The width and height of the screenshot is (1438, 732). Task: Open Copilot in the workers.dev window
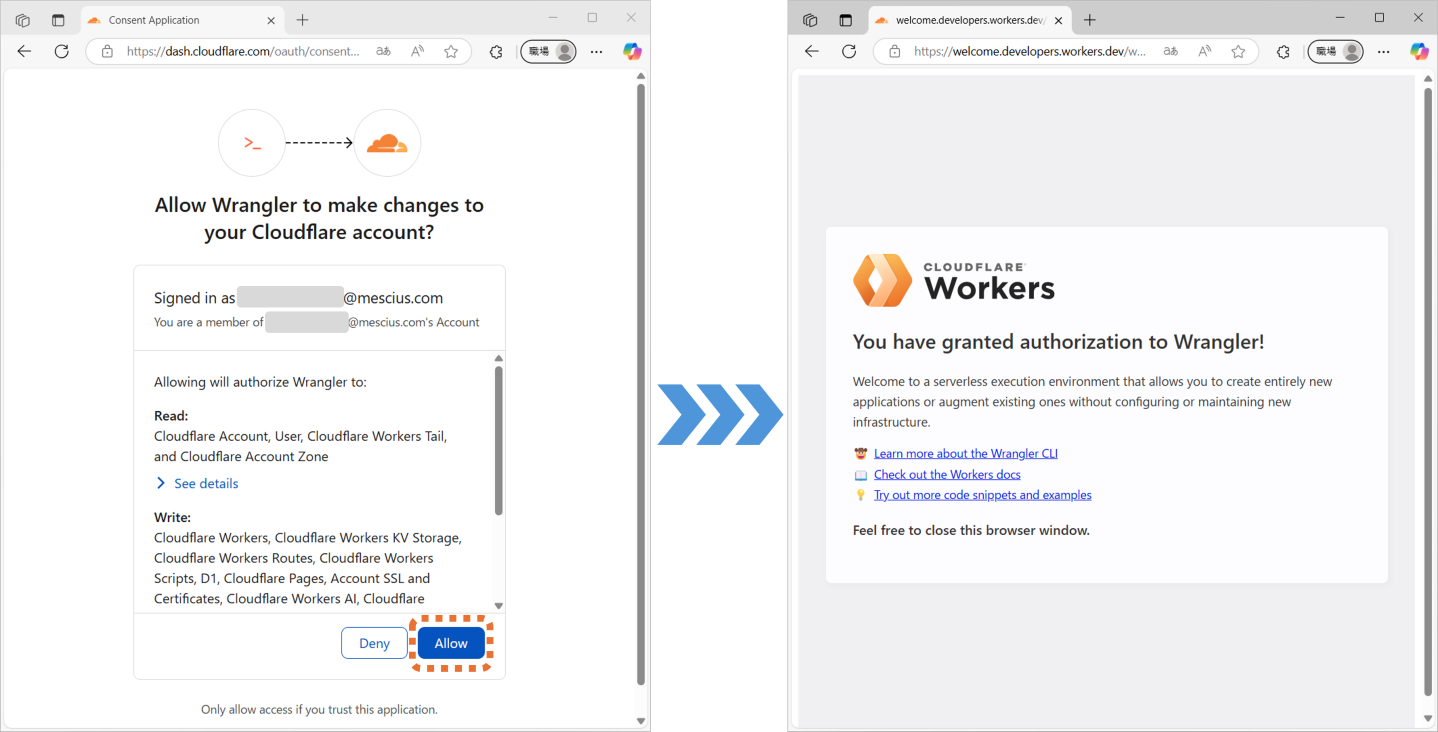(1419, 51)
